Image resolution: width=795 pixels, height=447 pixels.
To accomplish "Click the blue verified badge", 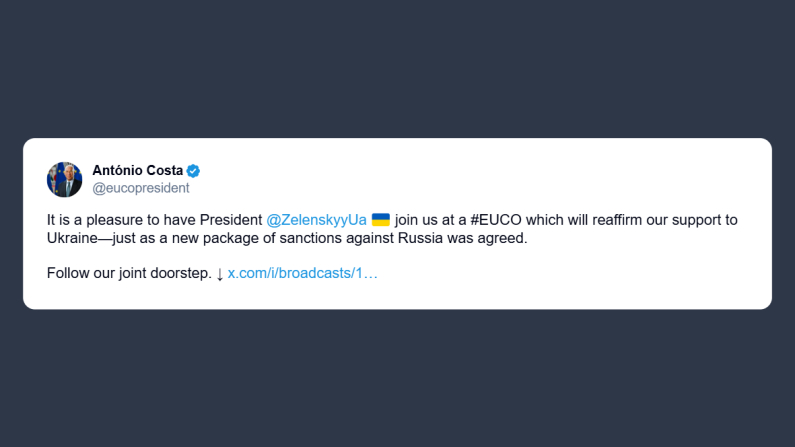I will pyautogui.click(x=194, y=170).
